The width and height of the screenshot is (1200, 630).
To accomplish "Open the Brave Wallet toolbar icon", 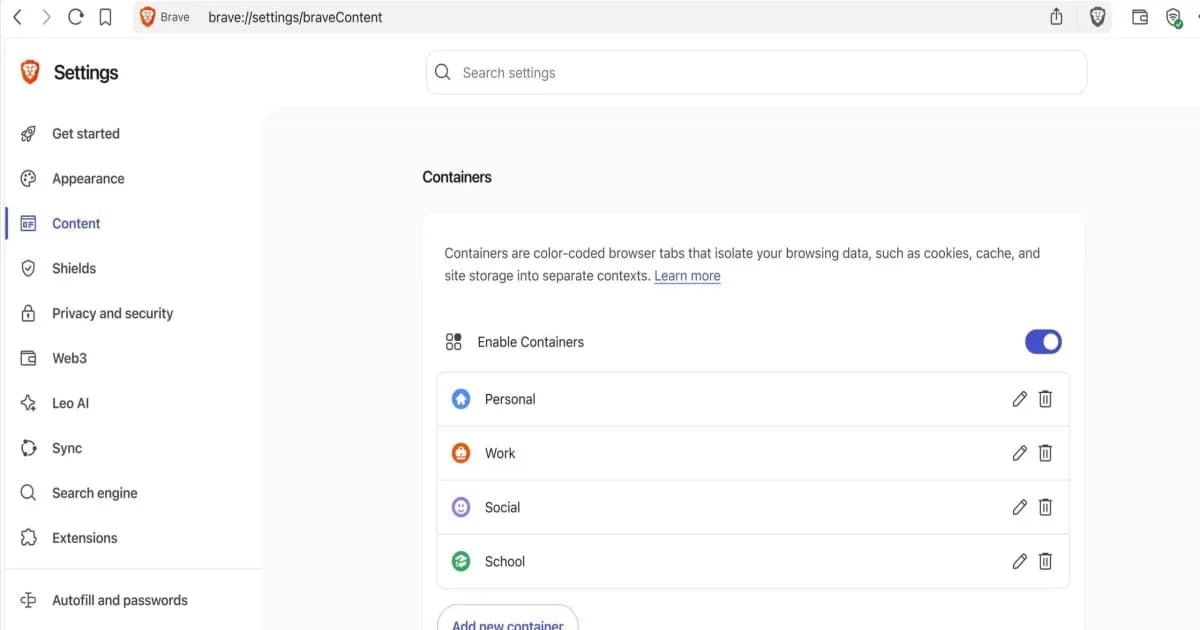I will click(1140, 17).
